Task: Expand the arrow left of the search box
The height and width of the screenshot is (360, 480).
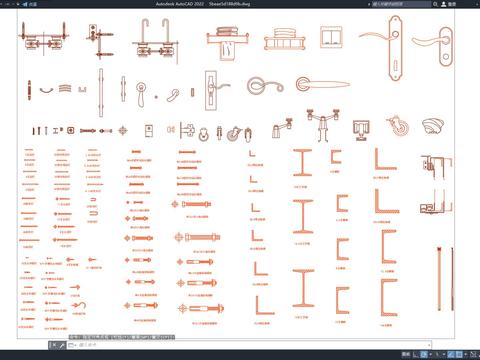Action: pyautogui.click(x=369, y=4)
